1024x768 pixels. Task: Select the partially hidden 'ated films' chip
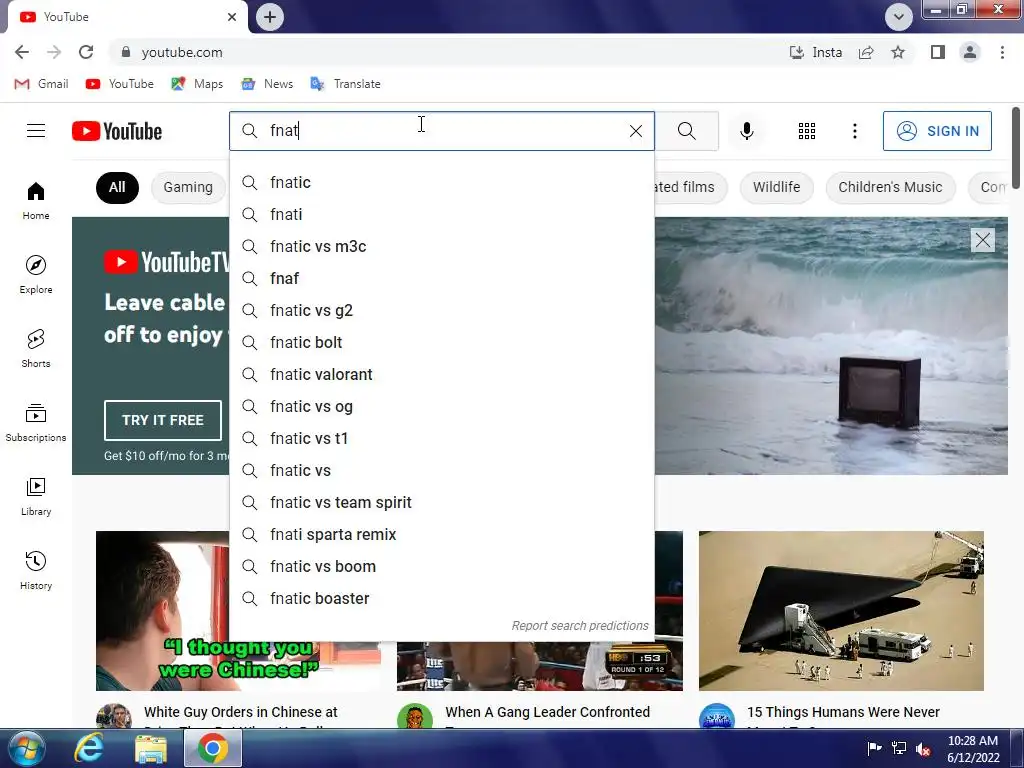(x=690, y=187)
